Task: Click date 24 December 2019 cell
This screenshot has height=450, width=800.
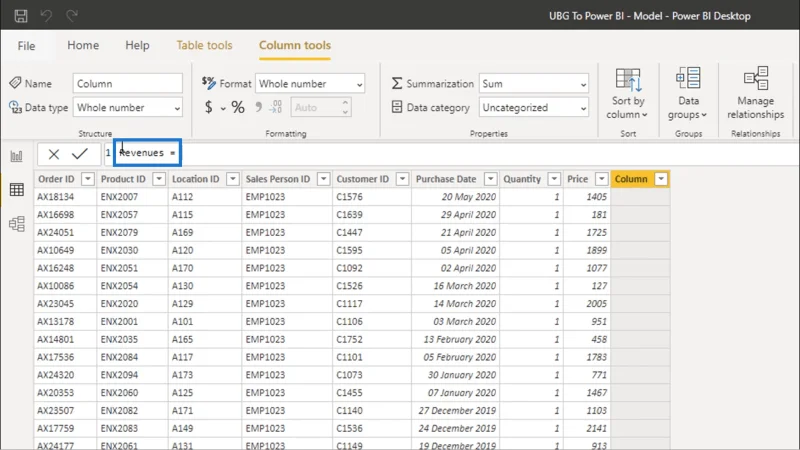Action: pyautogui.click(x=457, y=429)
